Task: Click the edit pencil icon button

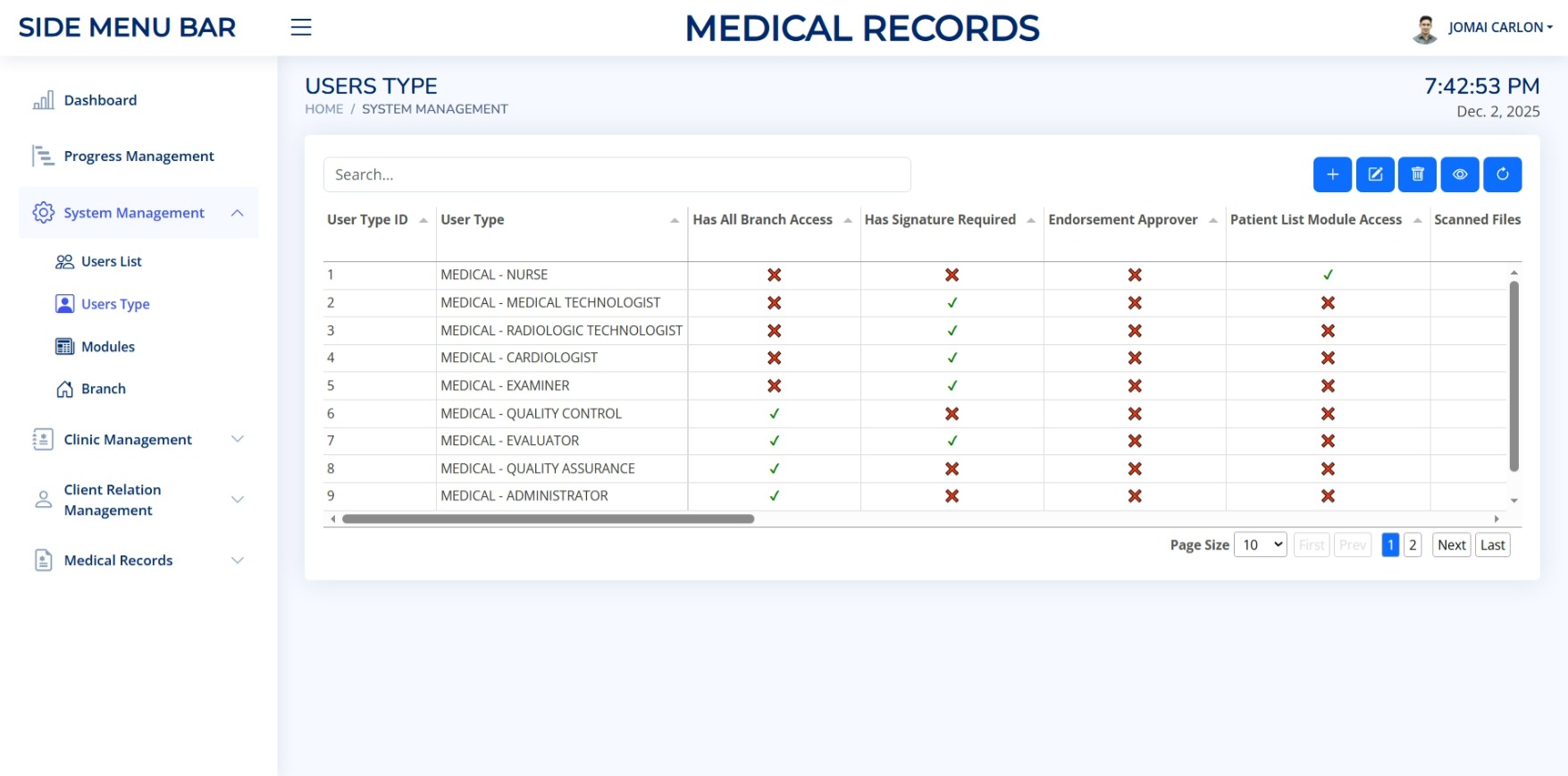Action: click(x=1375, y=174)
